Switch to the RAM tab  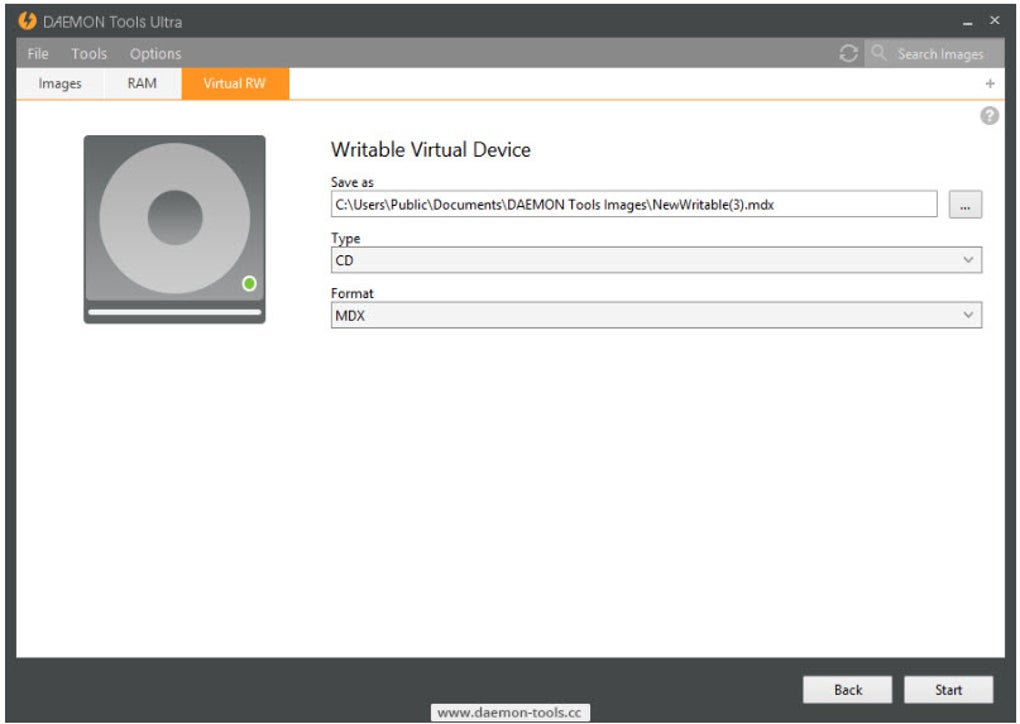coord(142,83)
